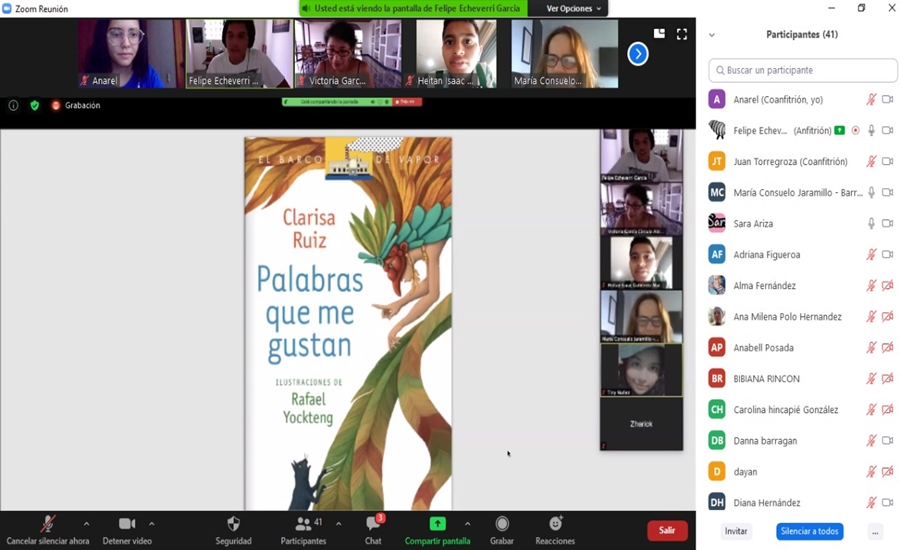Open the Reacciones smiley icon
Viewport: 900px width, 550px height.
point(555,523)
